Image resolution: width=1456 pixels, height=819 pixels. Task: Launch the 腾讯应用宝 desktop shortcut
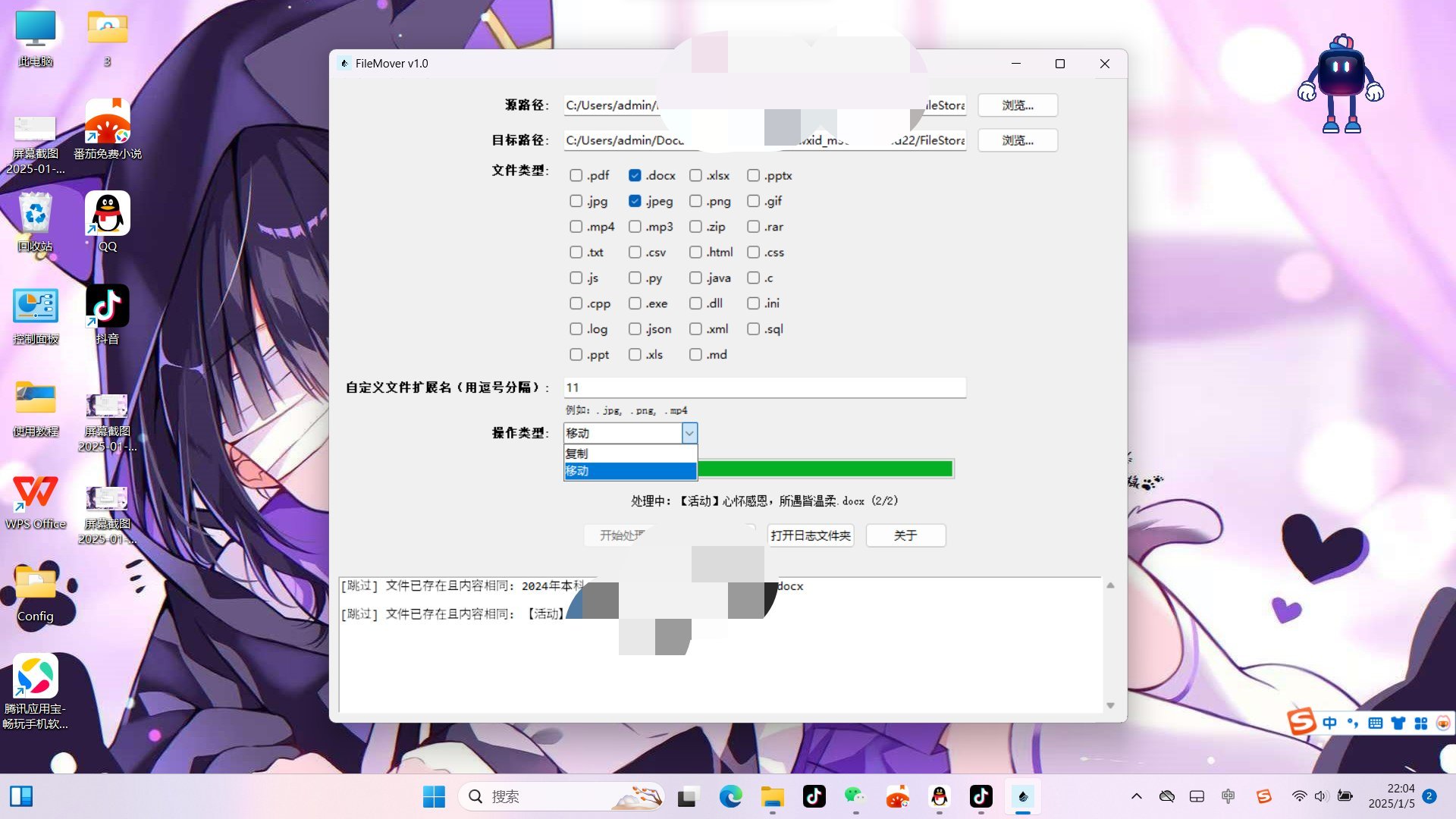pos(35,690)
